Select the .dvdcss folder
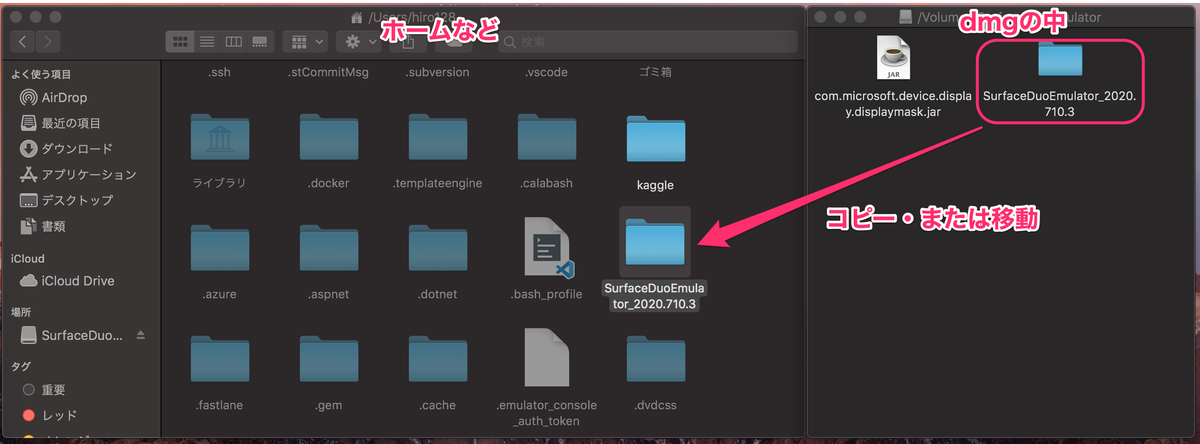1200x444 pixels. coord(656,361)
